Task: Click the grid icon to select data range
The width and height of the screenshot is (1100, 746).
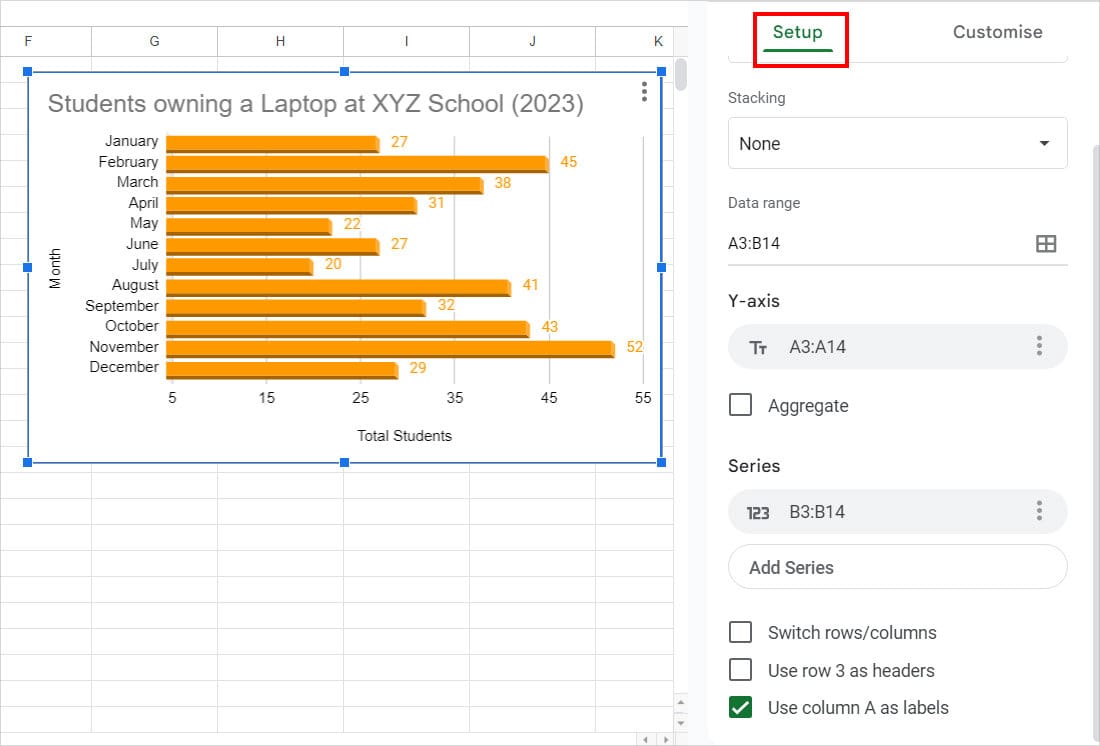Action: point(1045,243)
